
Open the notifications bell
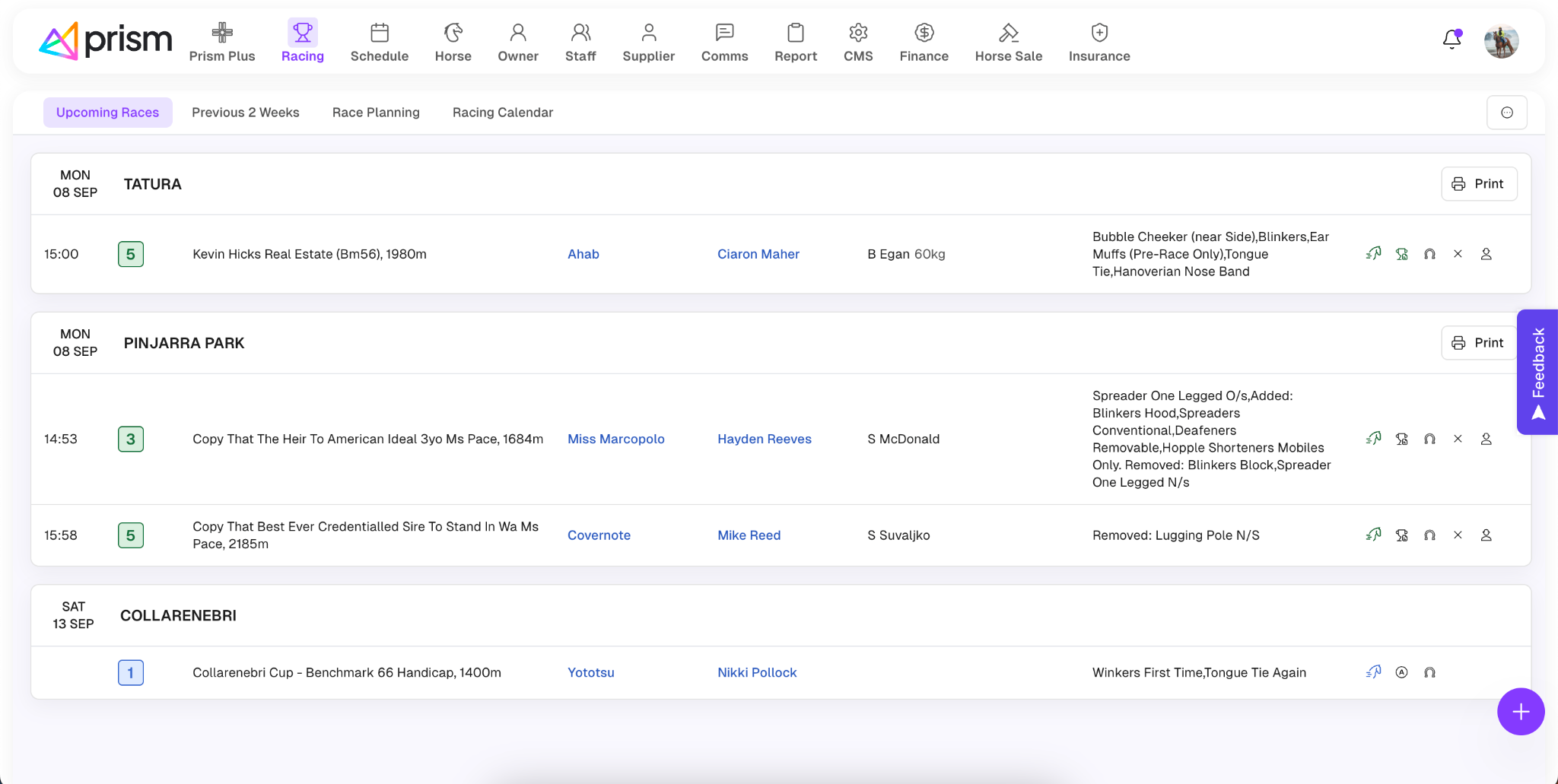[x=1451, y=40]
